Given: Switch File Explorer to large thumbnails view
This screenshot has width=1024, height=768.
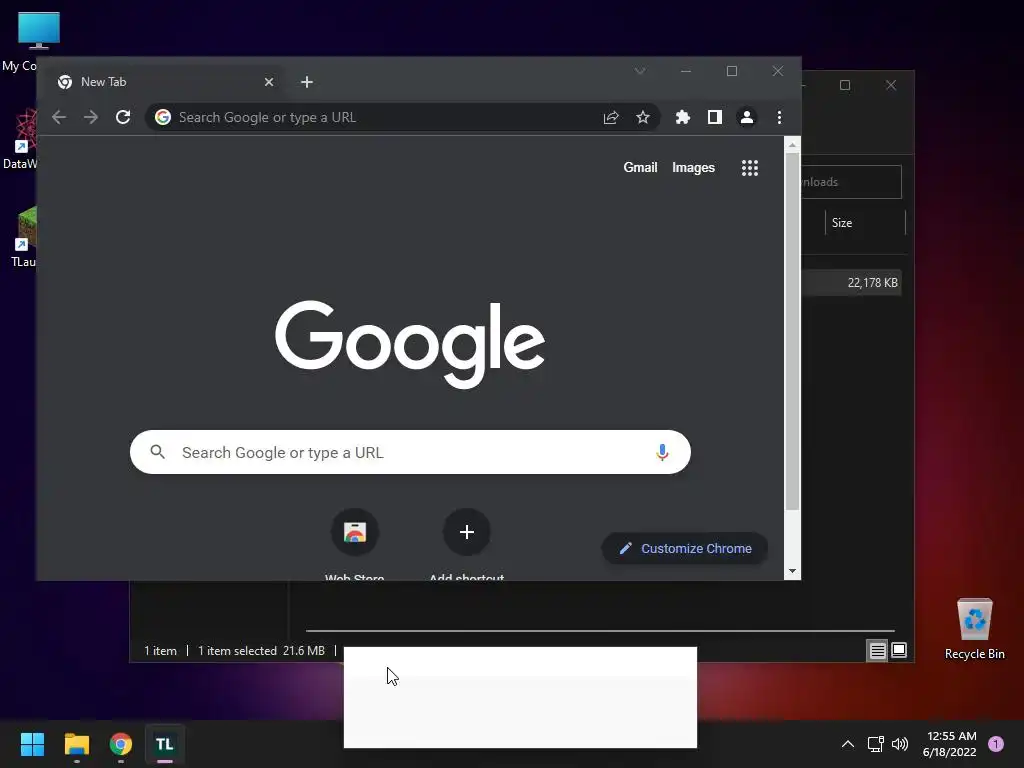Looking at the screenshot, I should click(x=899, y=650).
